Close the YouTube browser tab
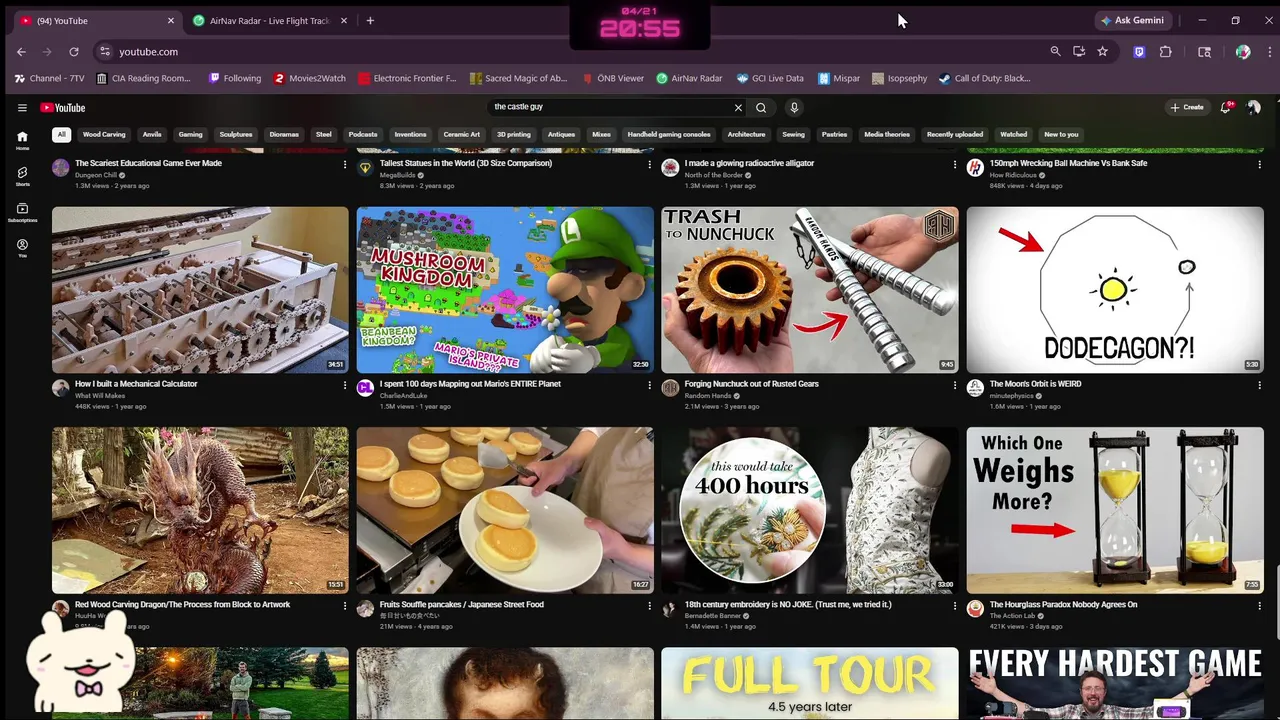The width and height of the screenshot is (1280, 720). (171, 20)
